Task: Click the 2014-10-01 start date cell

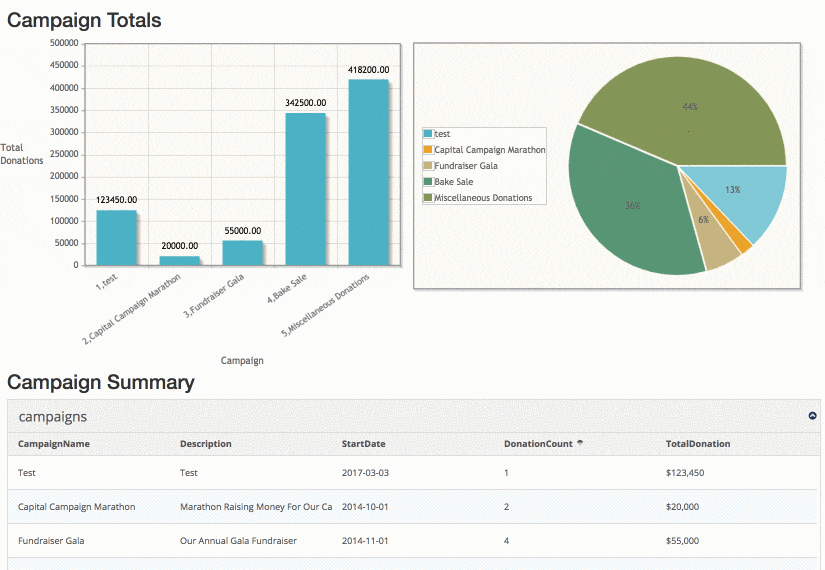Action: click(365, 507)
